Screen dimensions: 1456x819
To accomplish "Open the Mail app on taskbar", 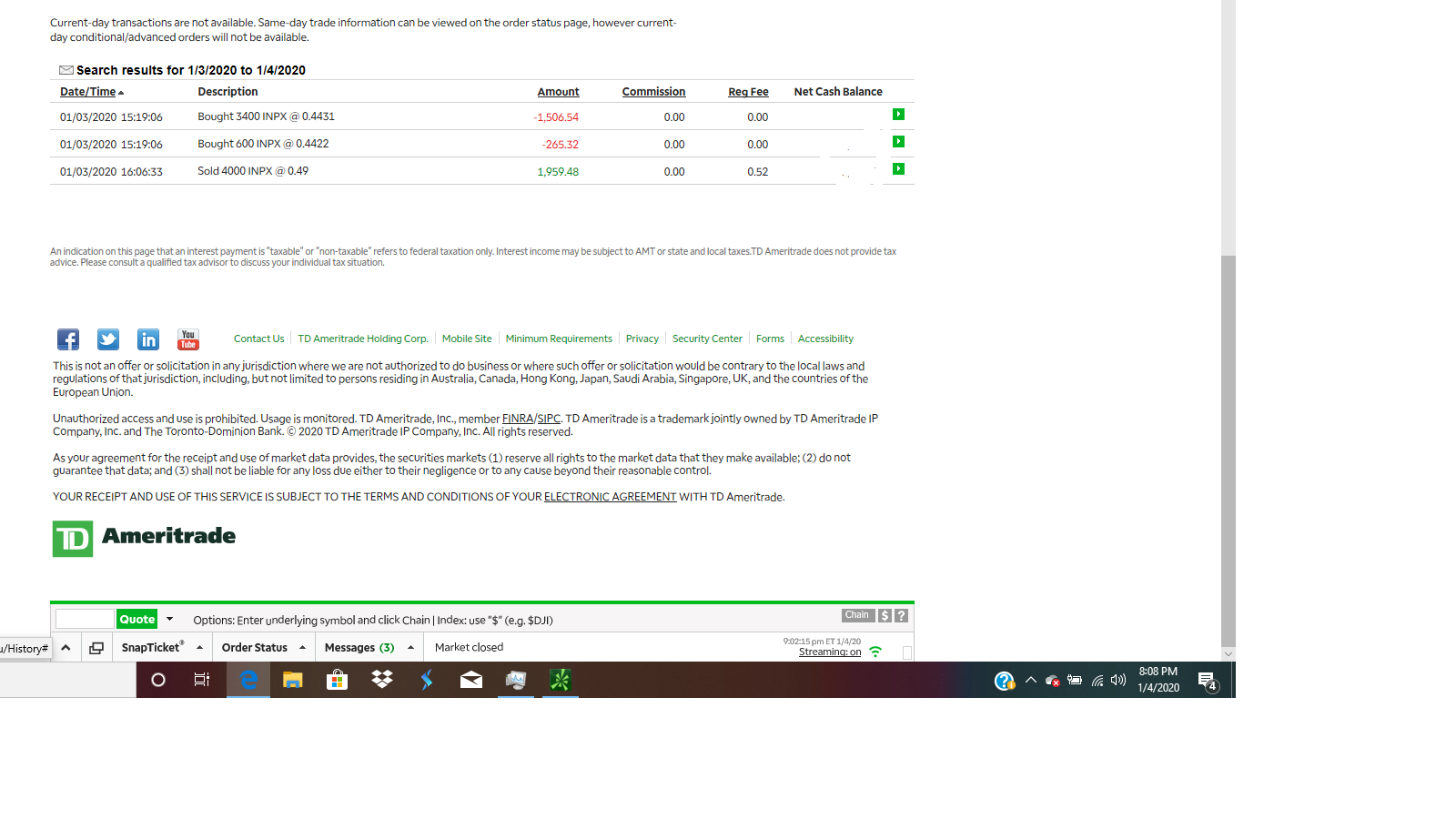I will click(x=471, y=680).
